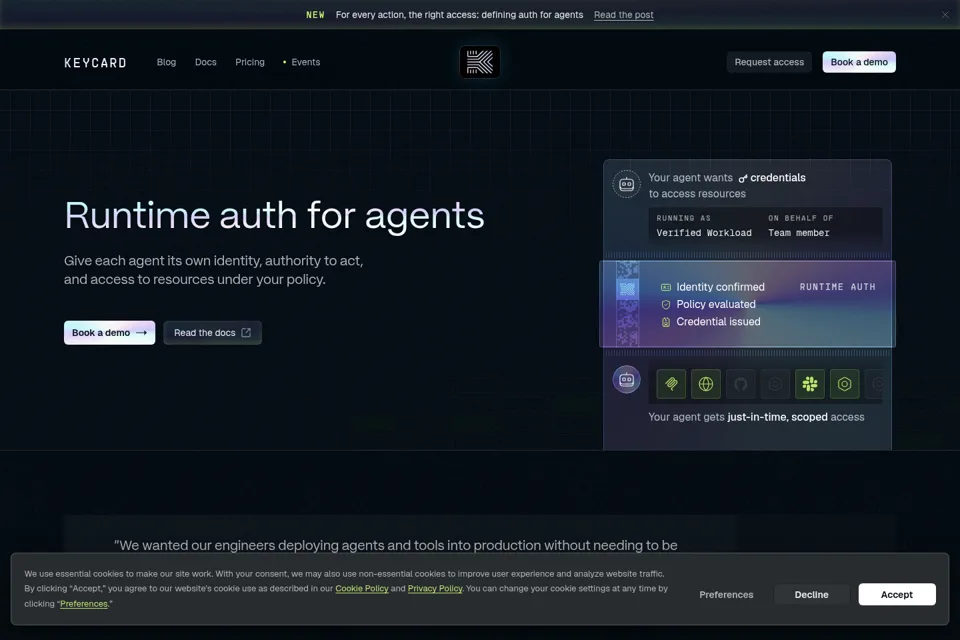Click the first green resource tile icon
The height and width of the screenshot is (640, 960).
(671, 384)
